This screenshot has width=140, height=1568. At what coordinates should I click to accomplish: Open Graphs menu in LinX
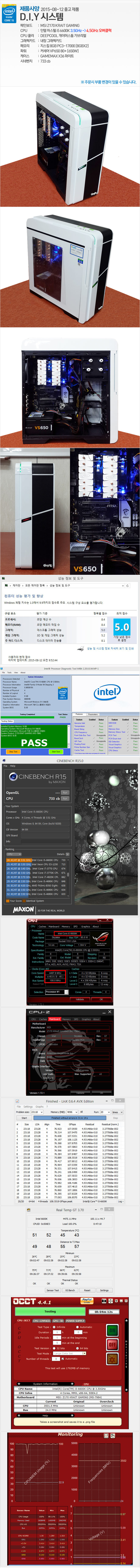pos(40,1107)
